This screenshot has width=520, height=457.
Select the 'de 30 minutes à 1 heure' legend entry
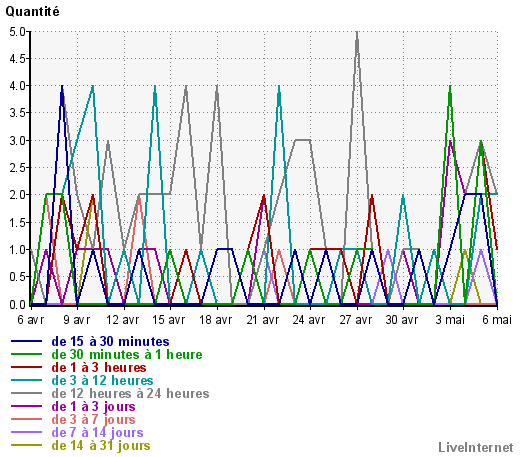point(127,354)
